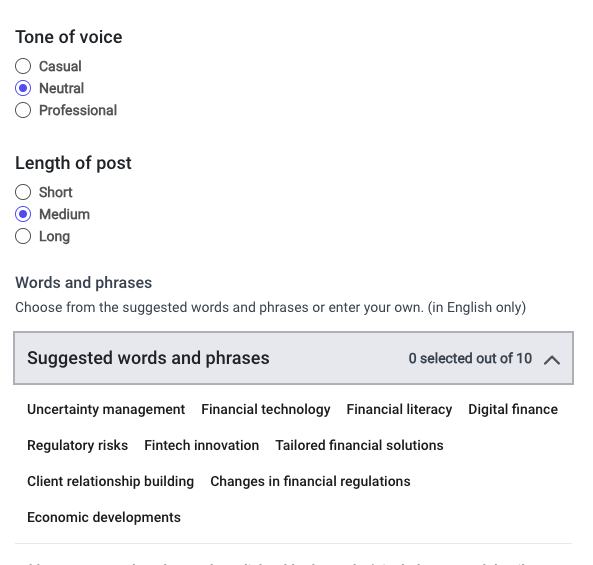Image resolution: width=593 pixels, height=565 pixels.
Task: Pick the Financial technology phrase
Action: pos(265,409)
